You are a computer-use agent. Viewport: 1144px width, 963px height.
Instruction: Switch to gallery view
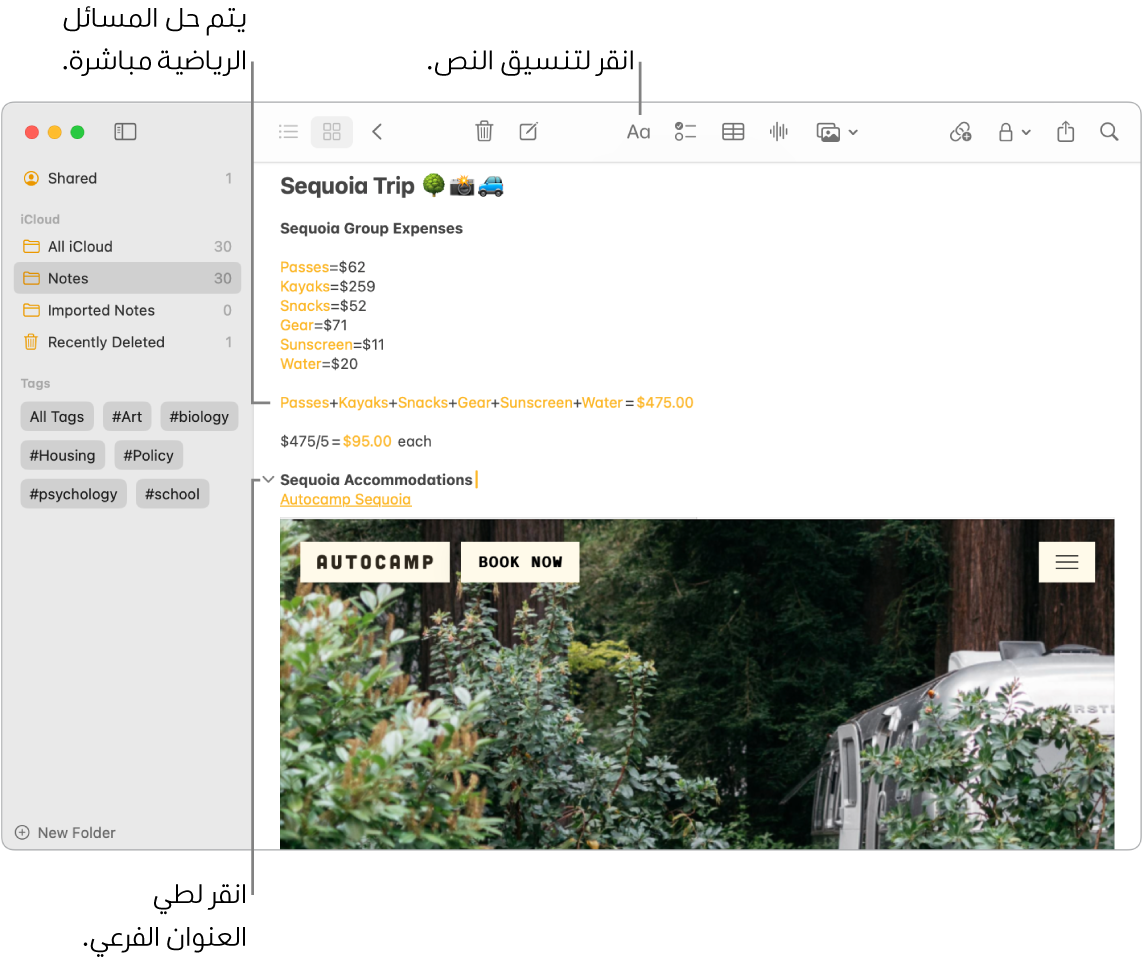[x=331, y=131]
